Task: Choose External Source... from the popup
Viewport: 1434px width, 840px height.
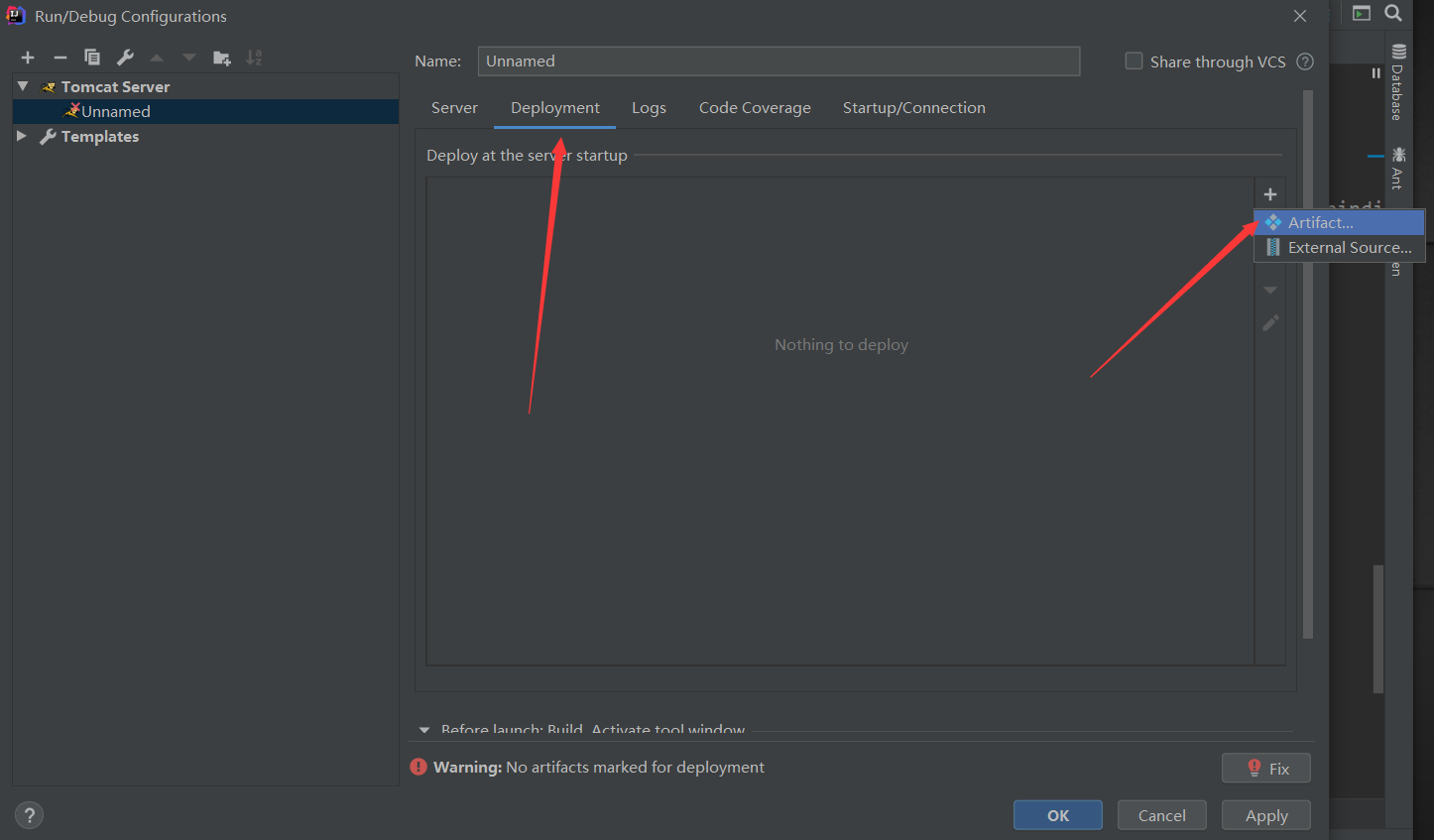Action: (x=1340, y=248)
